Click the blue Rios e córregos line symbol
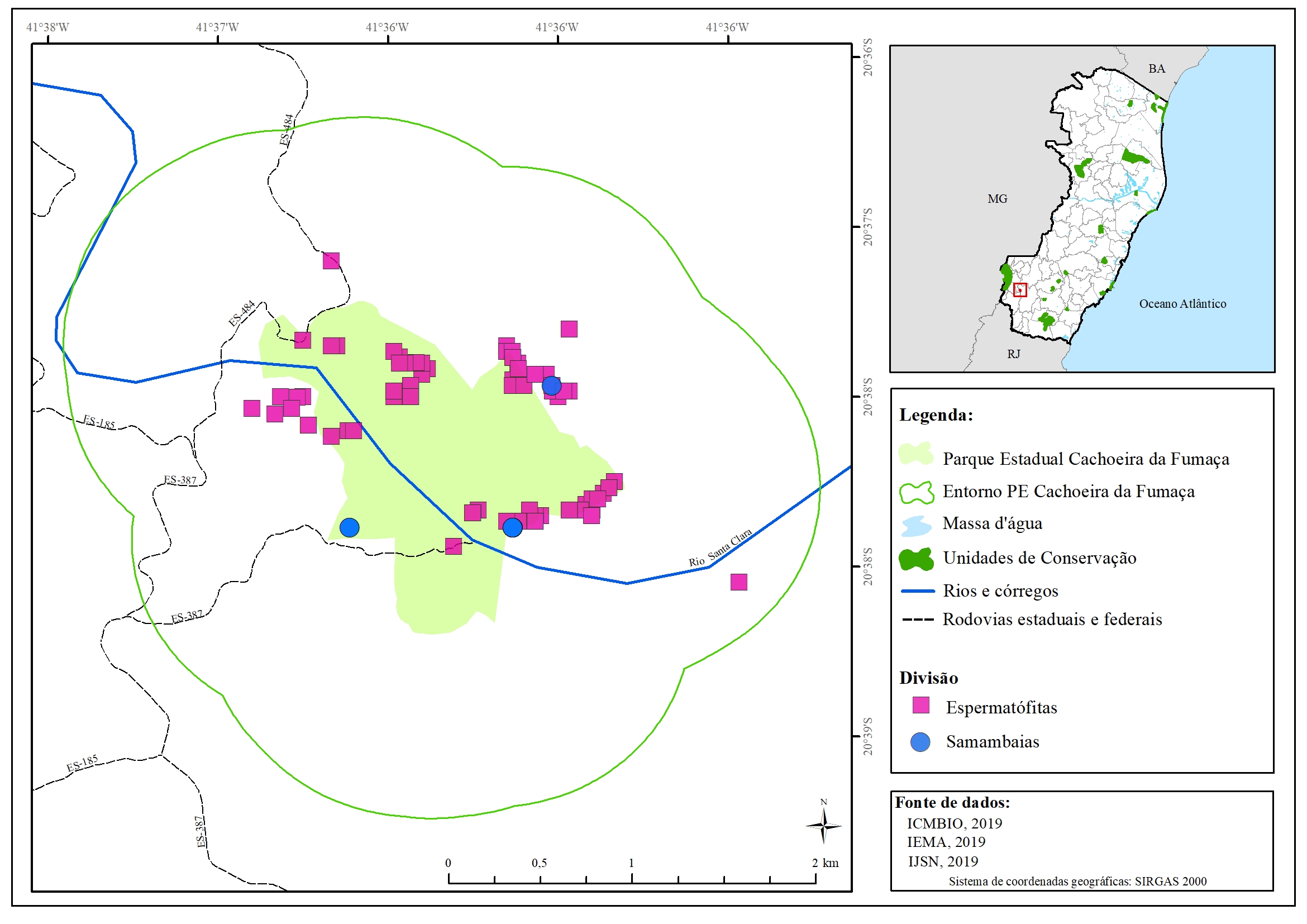1307x924 pixels. pyautogui.click(x=918, y=591)
